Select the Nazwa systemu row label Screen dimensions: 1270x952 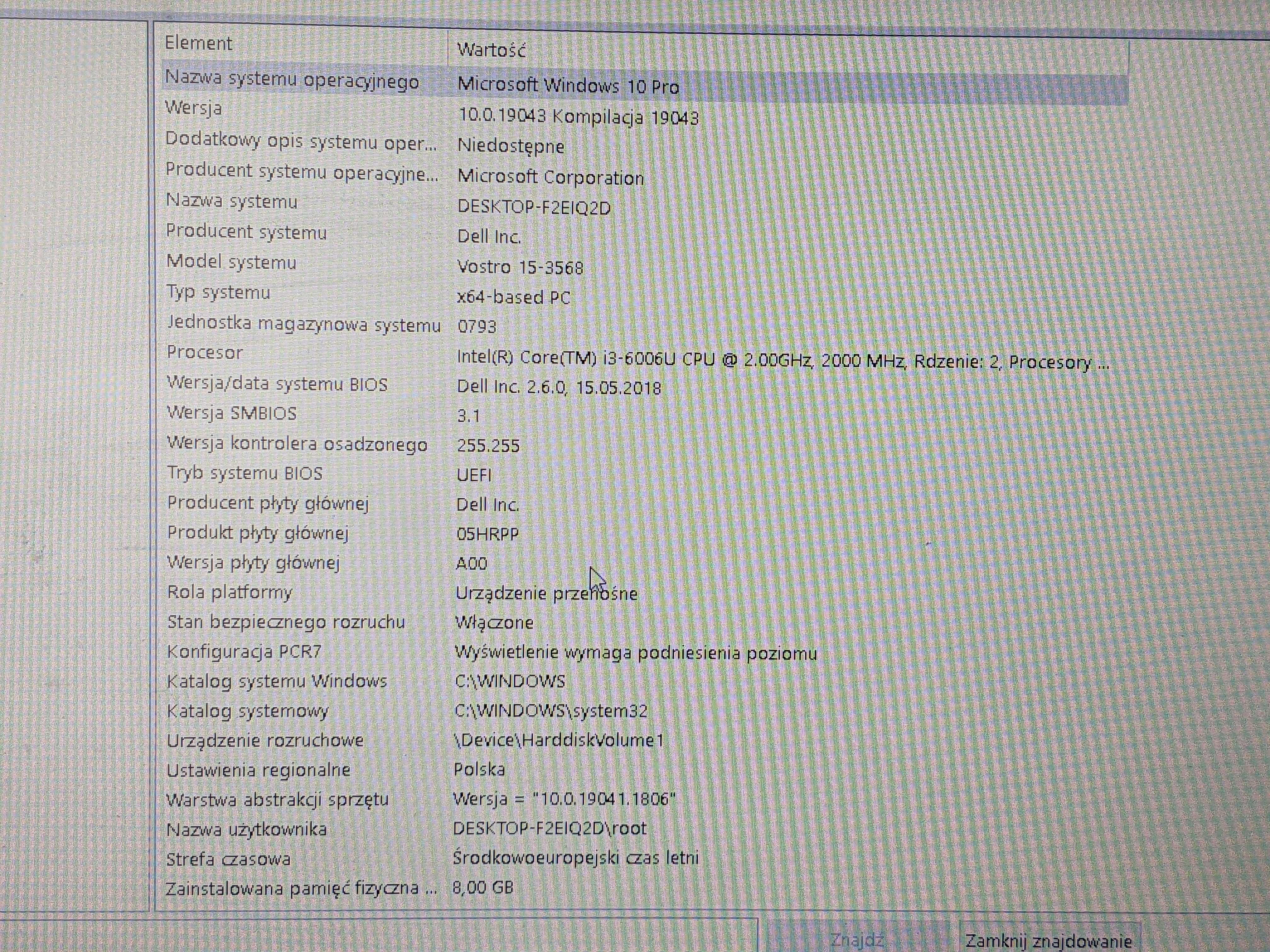(232, 201)
